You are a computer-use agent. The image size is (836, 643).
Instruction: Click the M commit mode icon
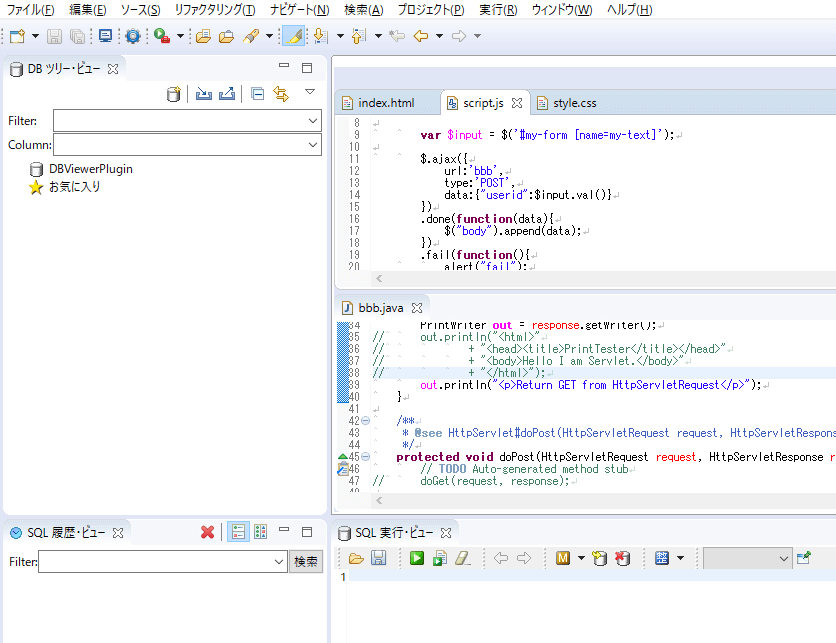click(x=562, y=558)
